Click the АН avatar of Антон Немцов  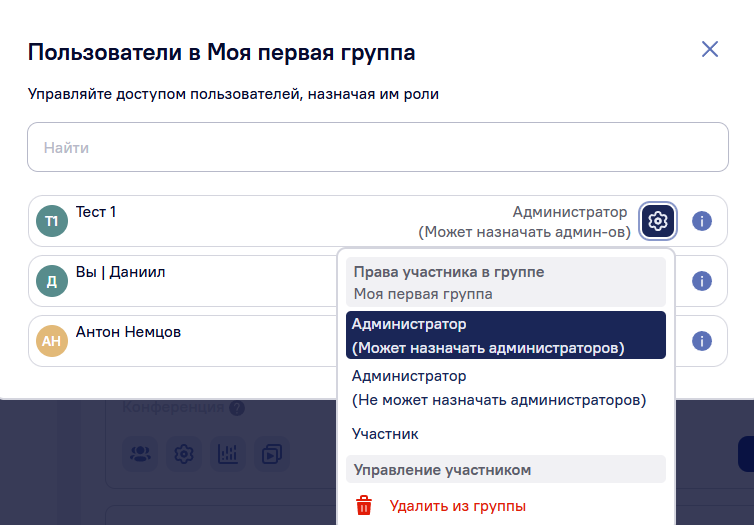(52, 341)
